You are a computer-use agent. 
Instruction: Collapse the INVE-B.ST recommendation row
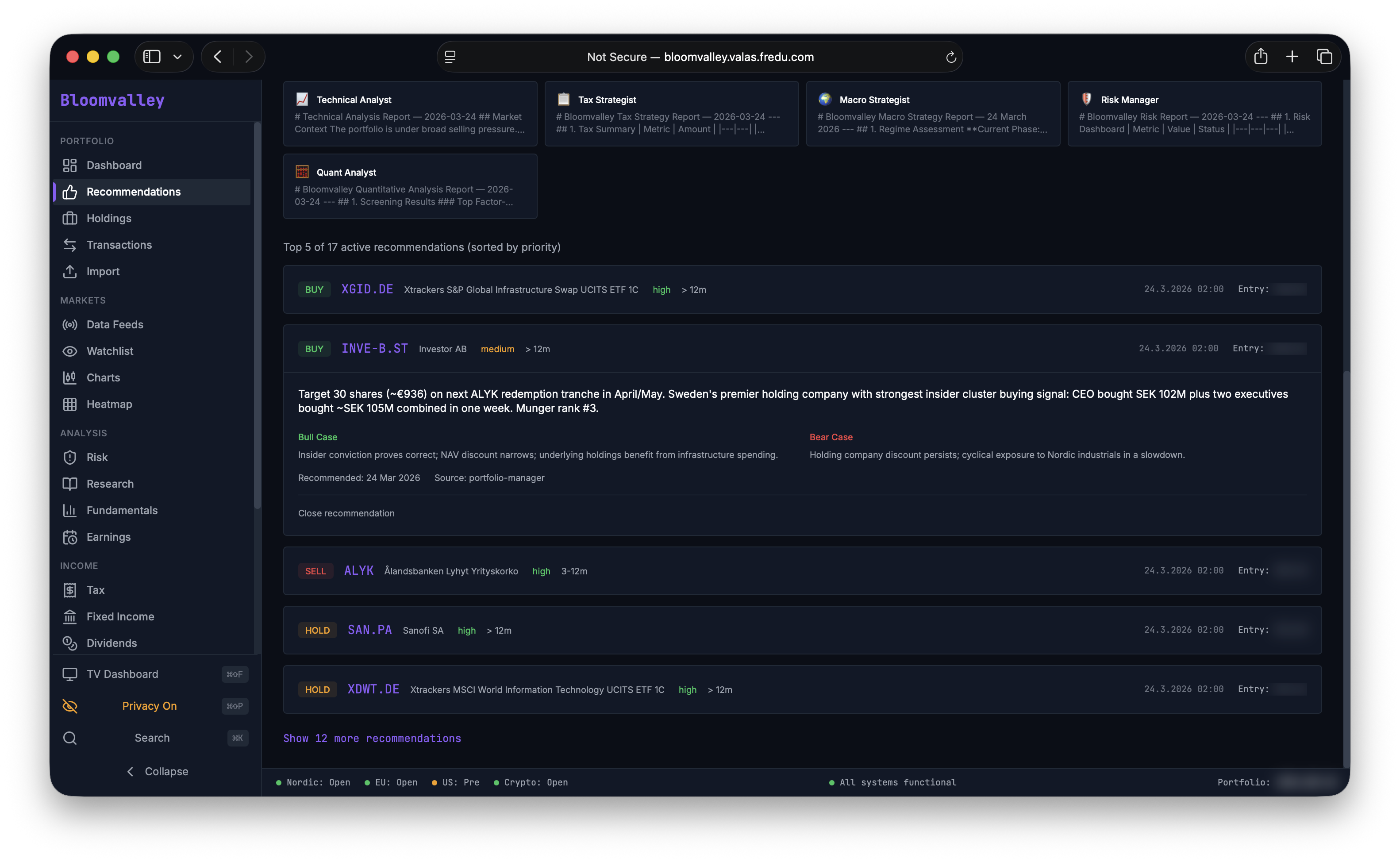pos(802,348)
